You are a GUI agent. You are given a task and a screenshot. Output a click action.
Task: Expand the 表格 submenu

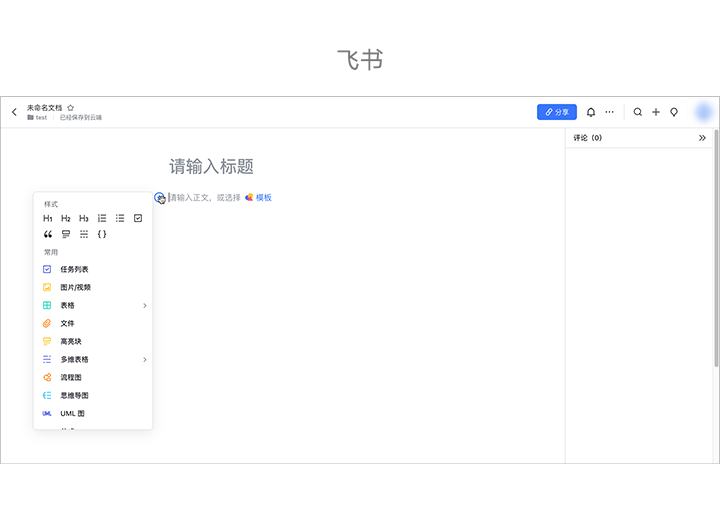tap(93, 305)
